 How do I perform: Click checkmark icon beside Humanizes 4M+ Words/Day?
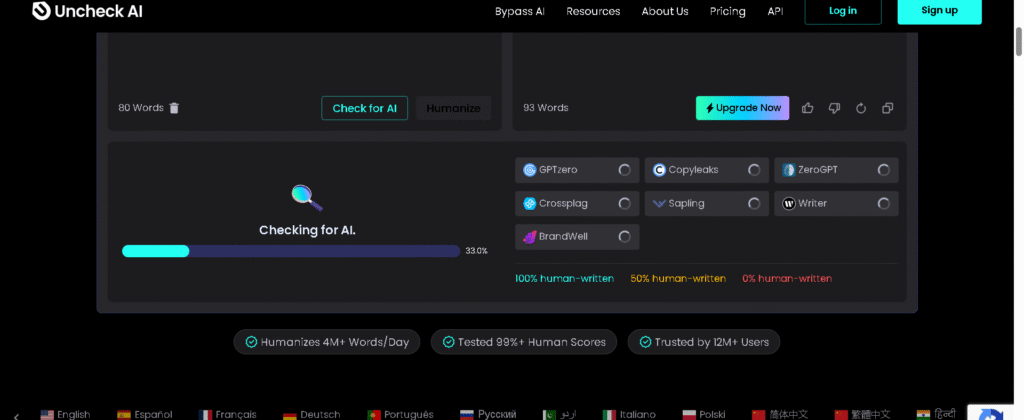click(251, 342)
